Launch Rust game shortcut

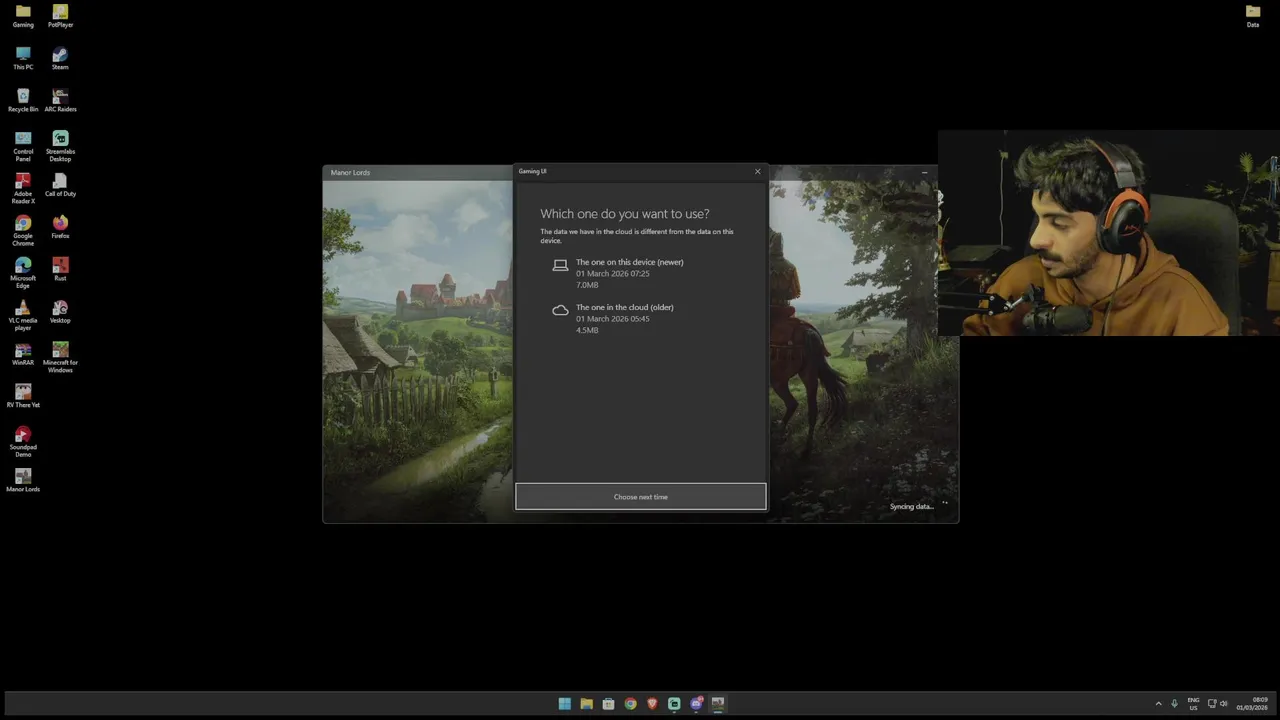coord(60,269)
